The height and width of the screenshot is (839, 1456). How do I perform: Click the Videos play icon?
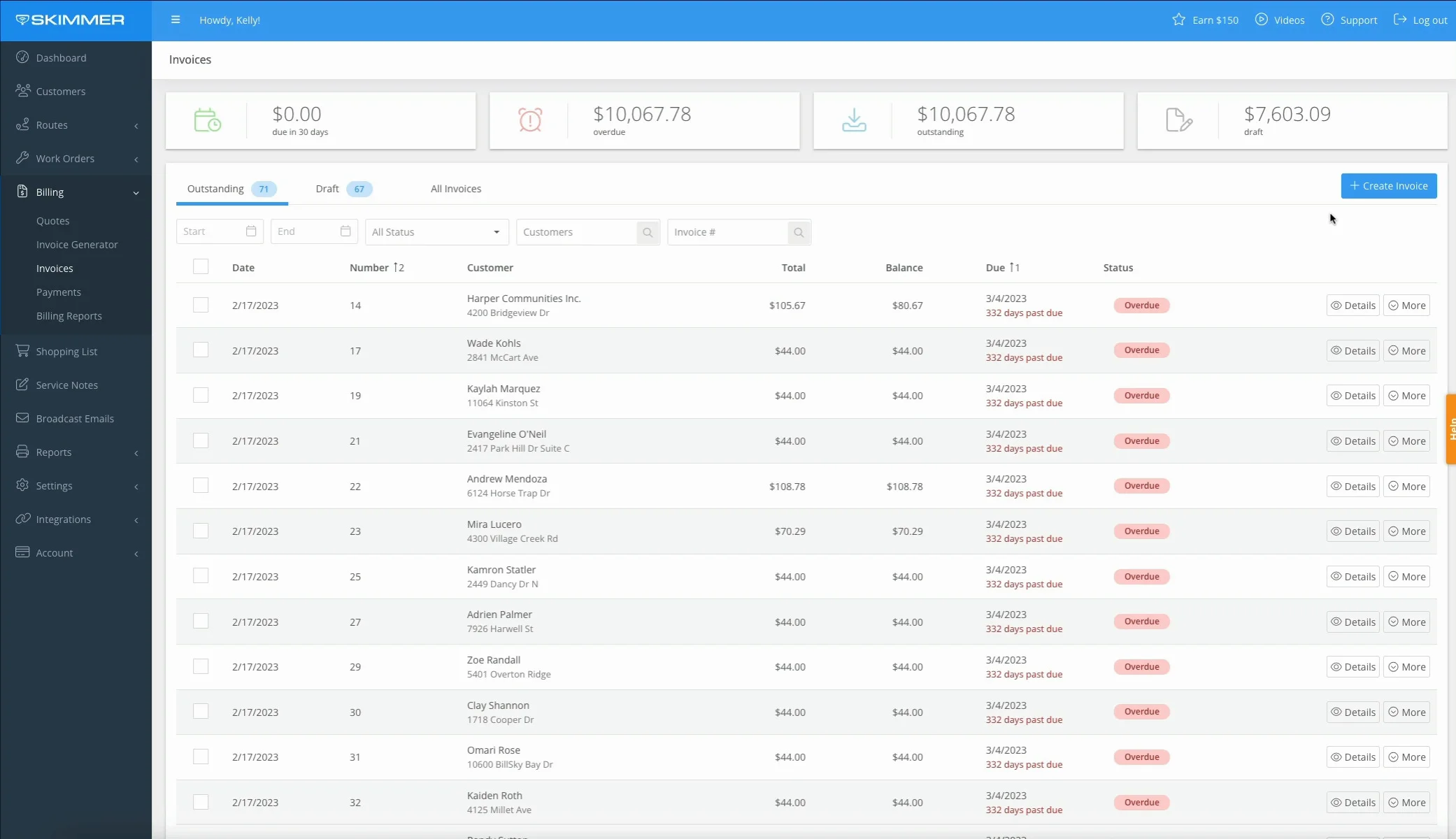[x=1261, y=20]
